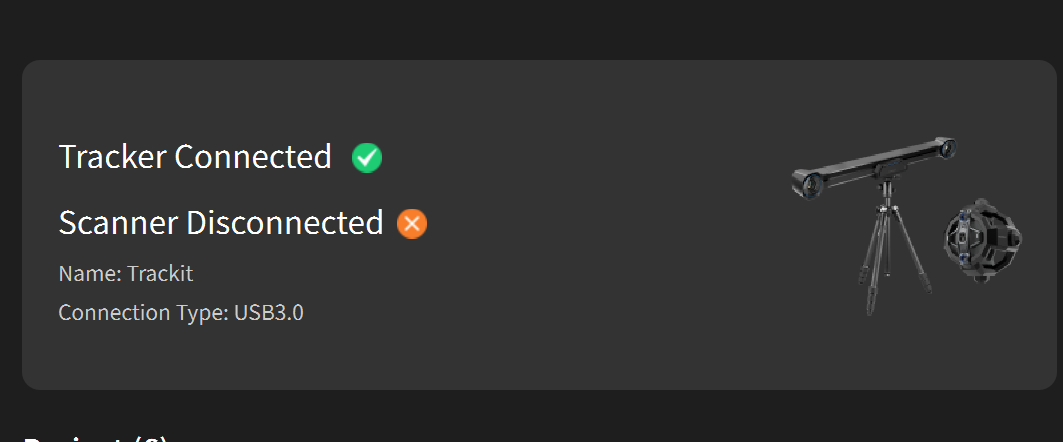Click the tracker's right camera lens
Image resolution: width=1063 pixels, height=442 pixels.
point(945,150)
